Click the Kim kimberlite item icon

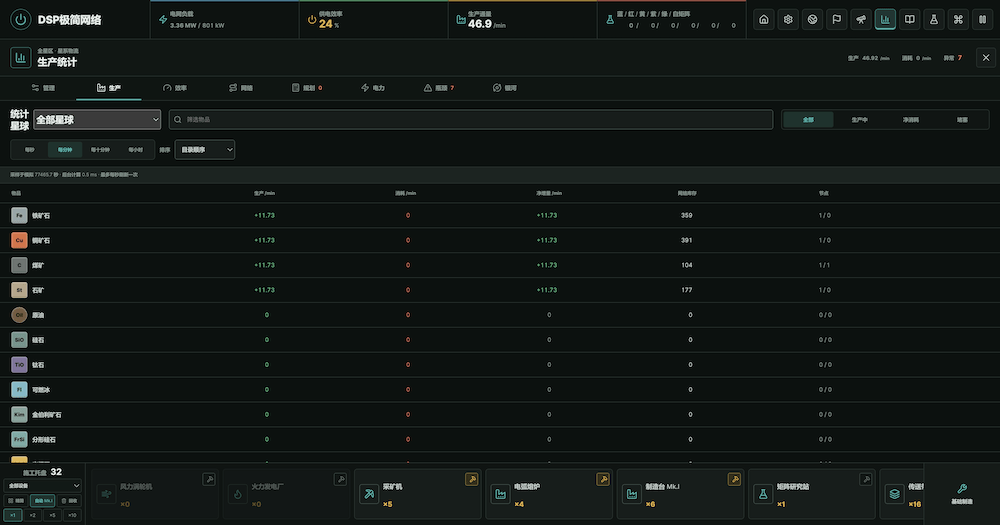(19, 415)
